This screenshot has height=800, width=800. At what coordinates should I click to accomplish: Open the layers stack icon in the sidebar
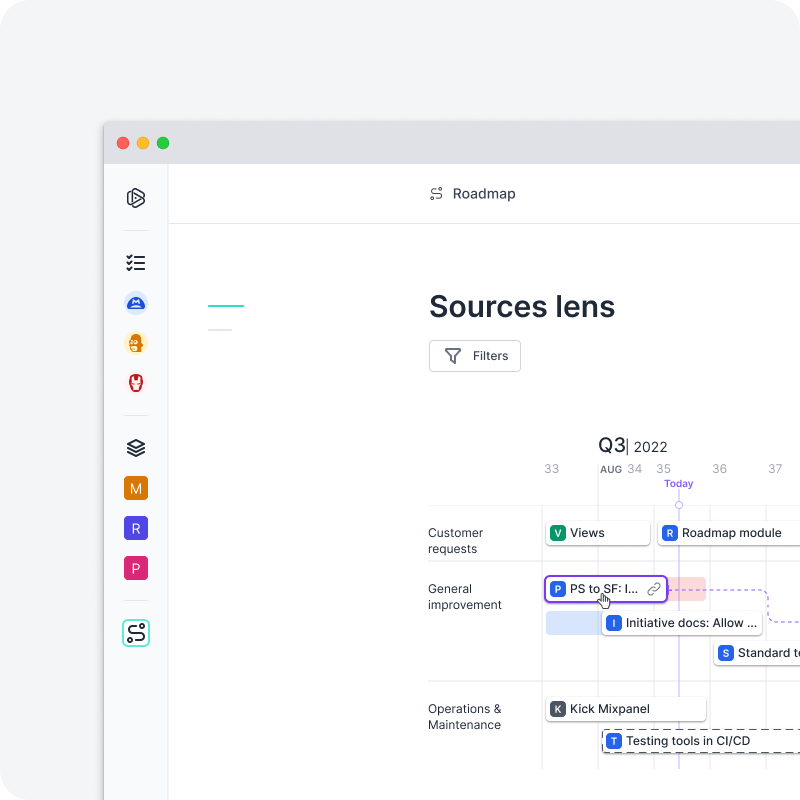[135, 447]
